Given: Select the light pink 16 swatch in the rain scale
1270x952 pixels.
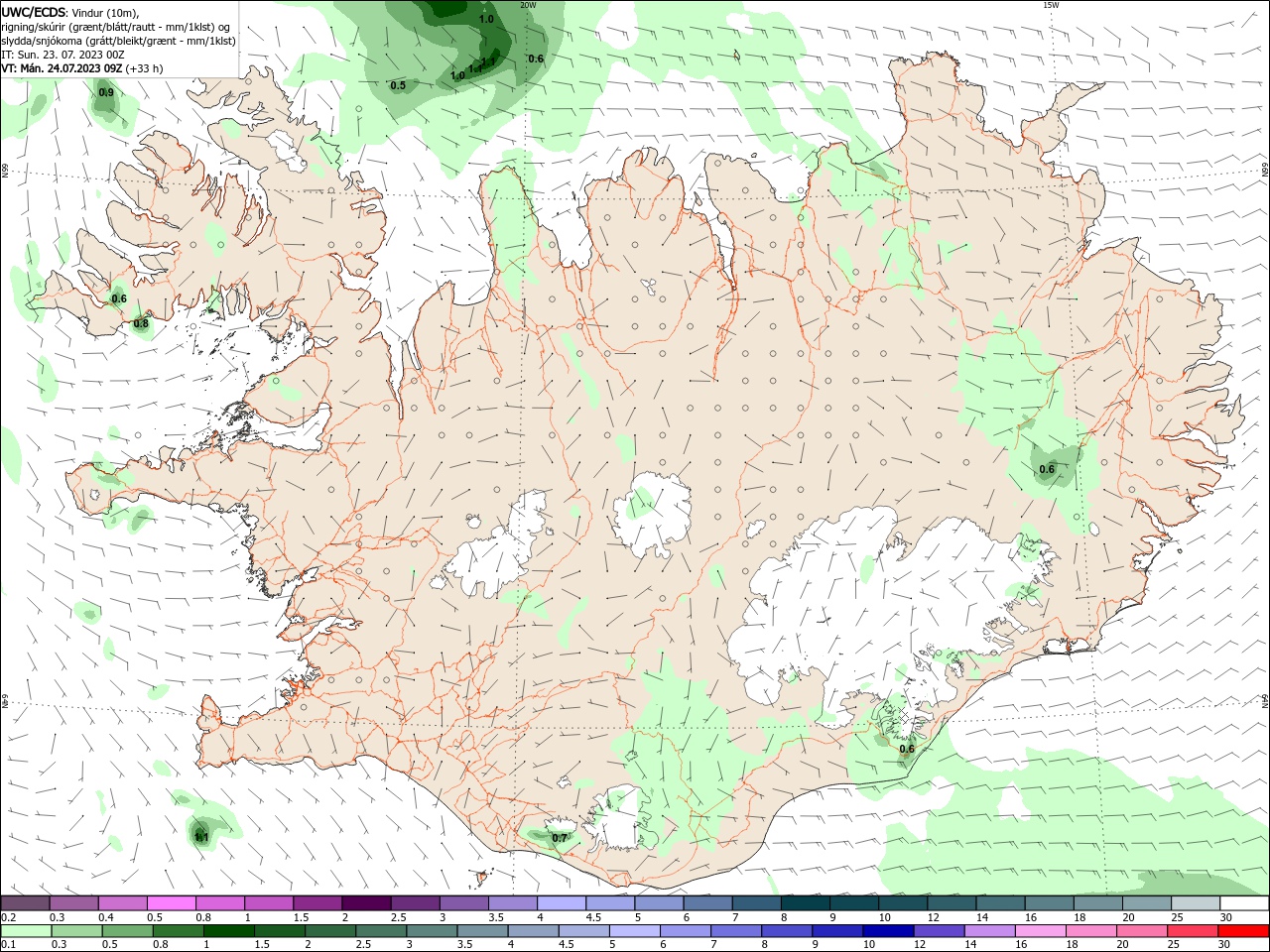Looking at the screenshot, I should pos(1041,931).
